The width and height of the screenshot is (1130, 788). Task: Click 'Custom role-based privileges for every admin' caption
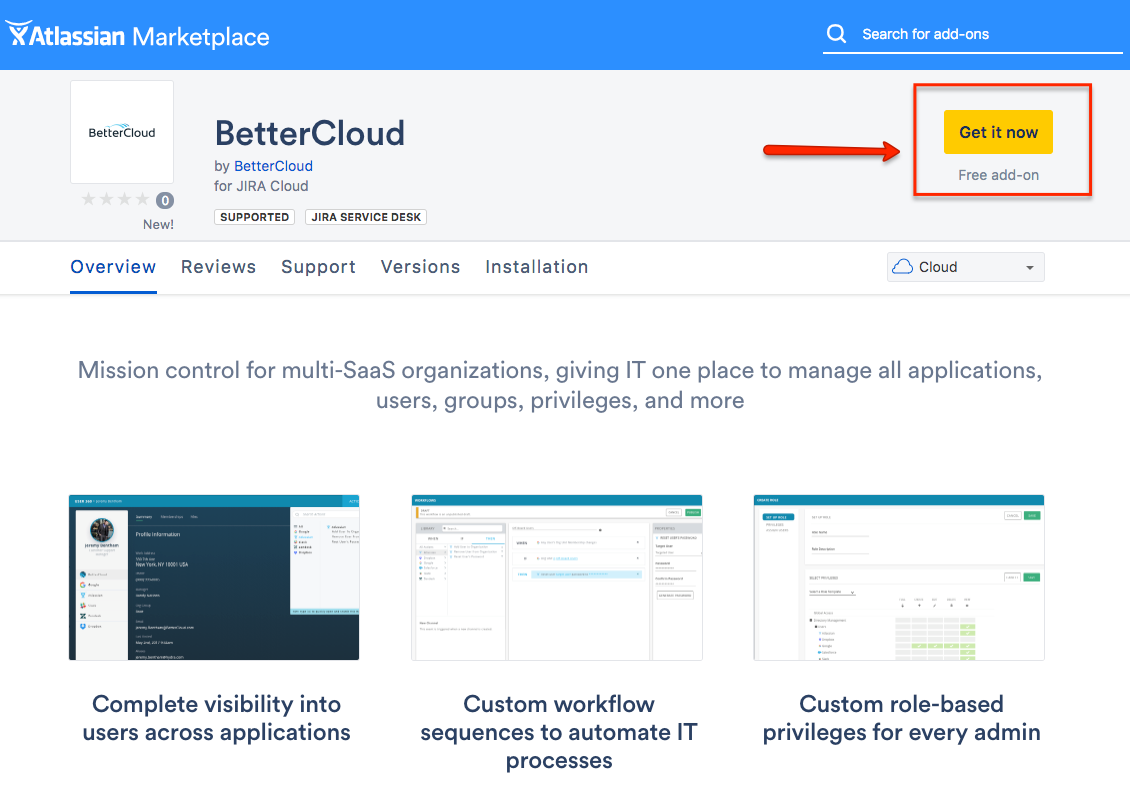click(902, 718)
